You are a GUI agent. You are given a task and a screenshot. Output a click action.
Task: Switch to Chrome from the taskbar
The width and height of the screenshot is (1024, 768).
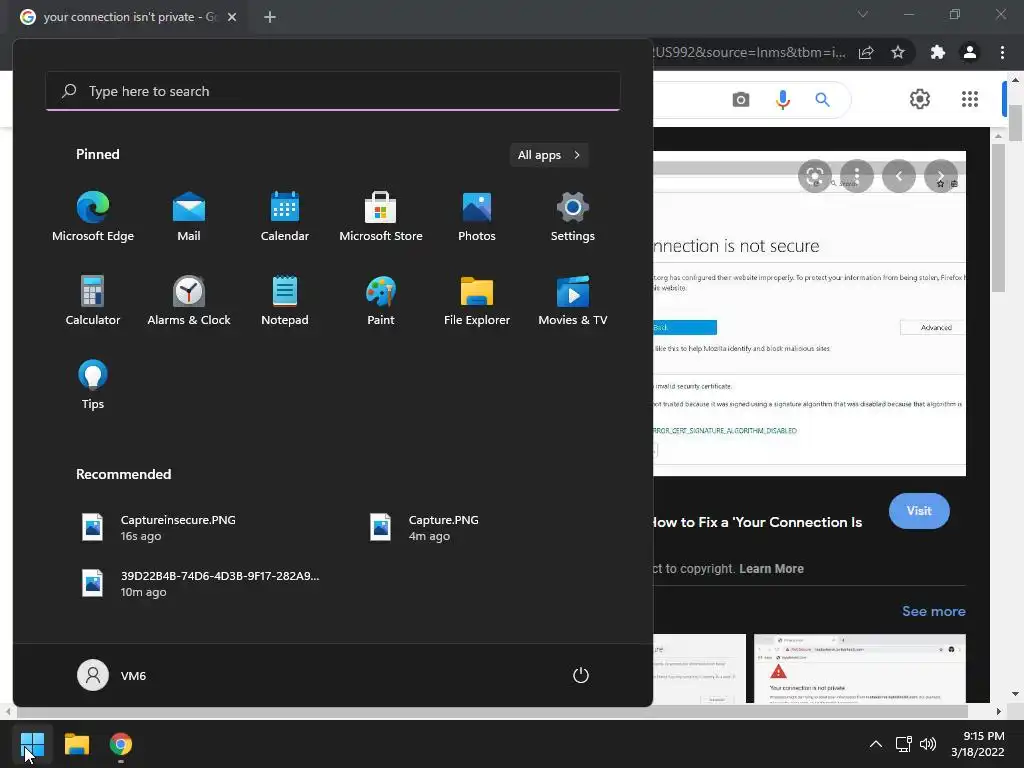click(x=121, y=744)
